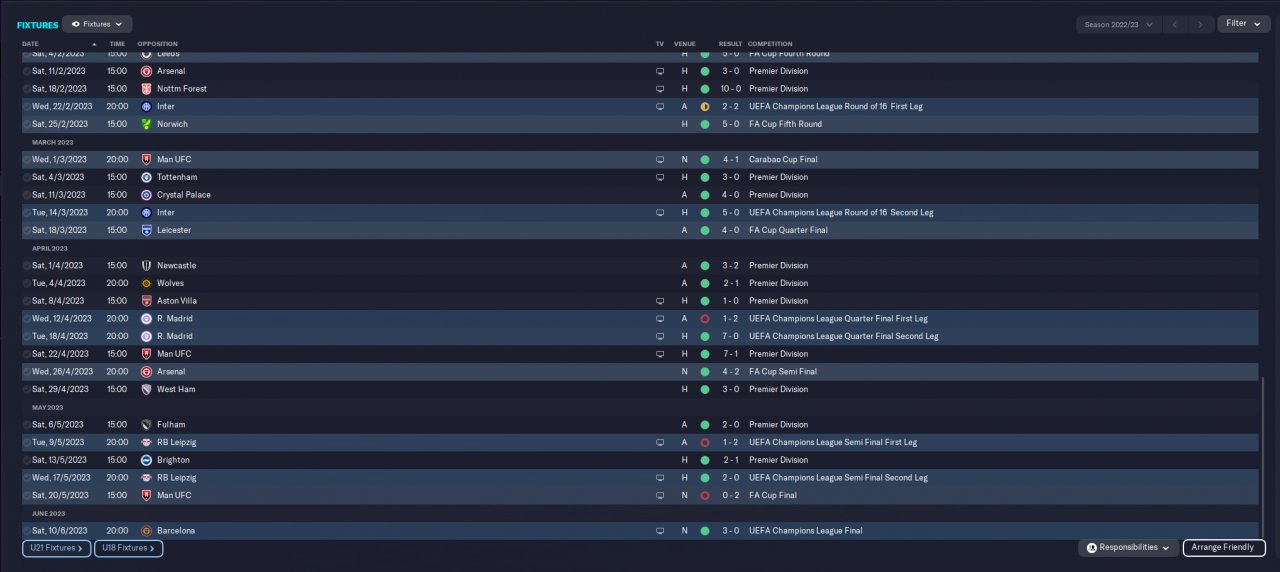Click the Newcastle club badge
The height and width of the screenshot is (572, 1280).
tap(146, 265)
